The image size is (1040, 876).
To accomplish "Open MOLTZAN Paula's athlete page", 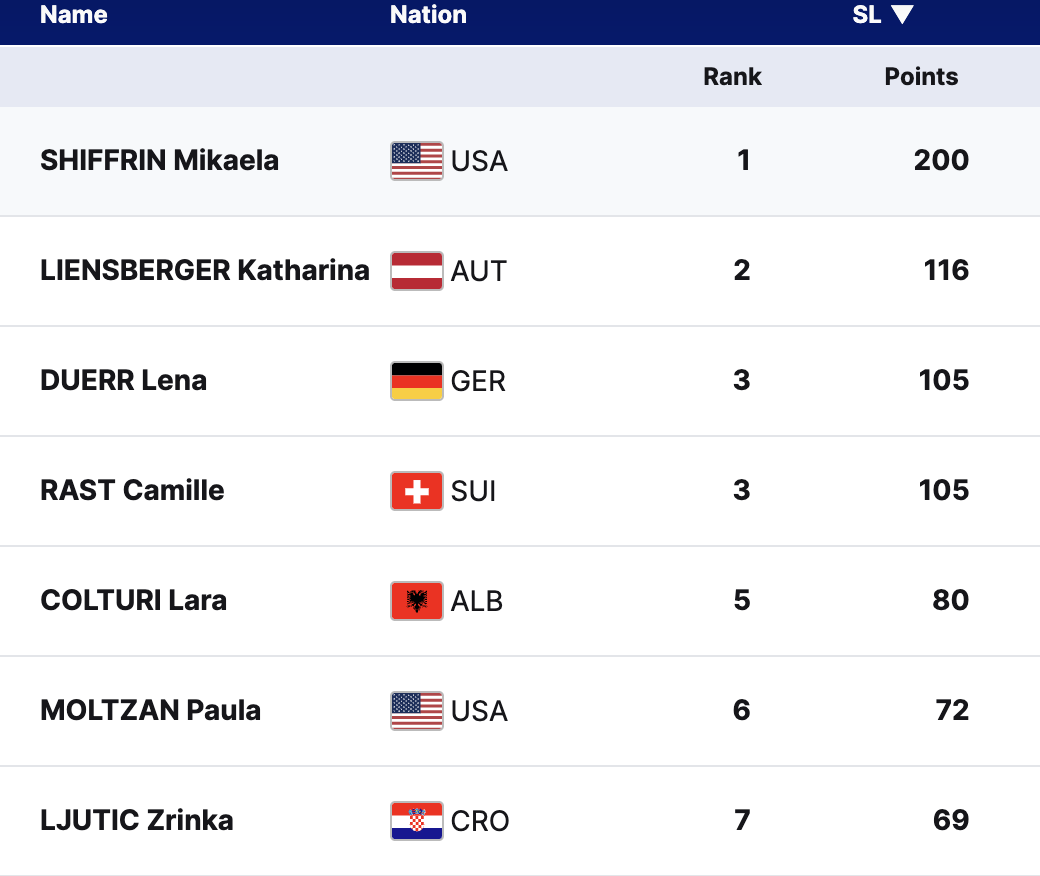I will 150,711.
